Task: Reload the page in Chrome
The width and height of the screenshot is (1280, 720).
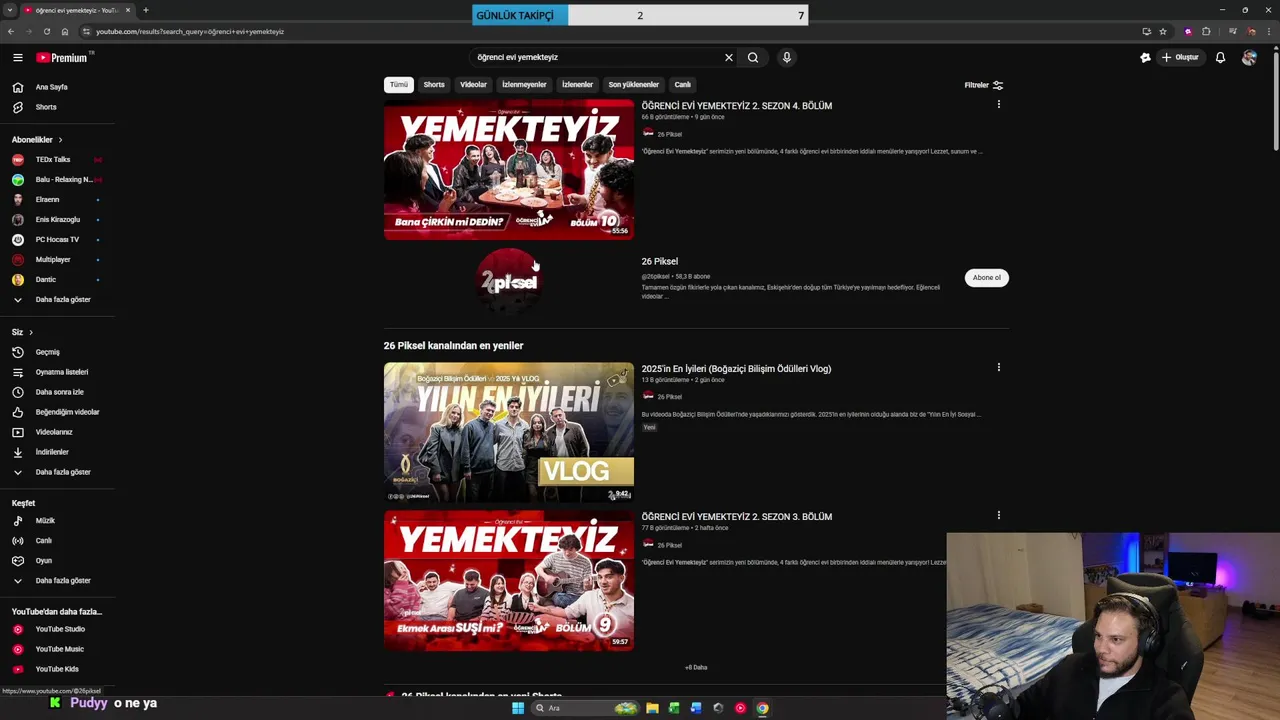Action: (x=46, y=31)
